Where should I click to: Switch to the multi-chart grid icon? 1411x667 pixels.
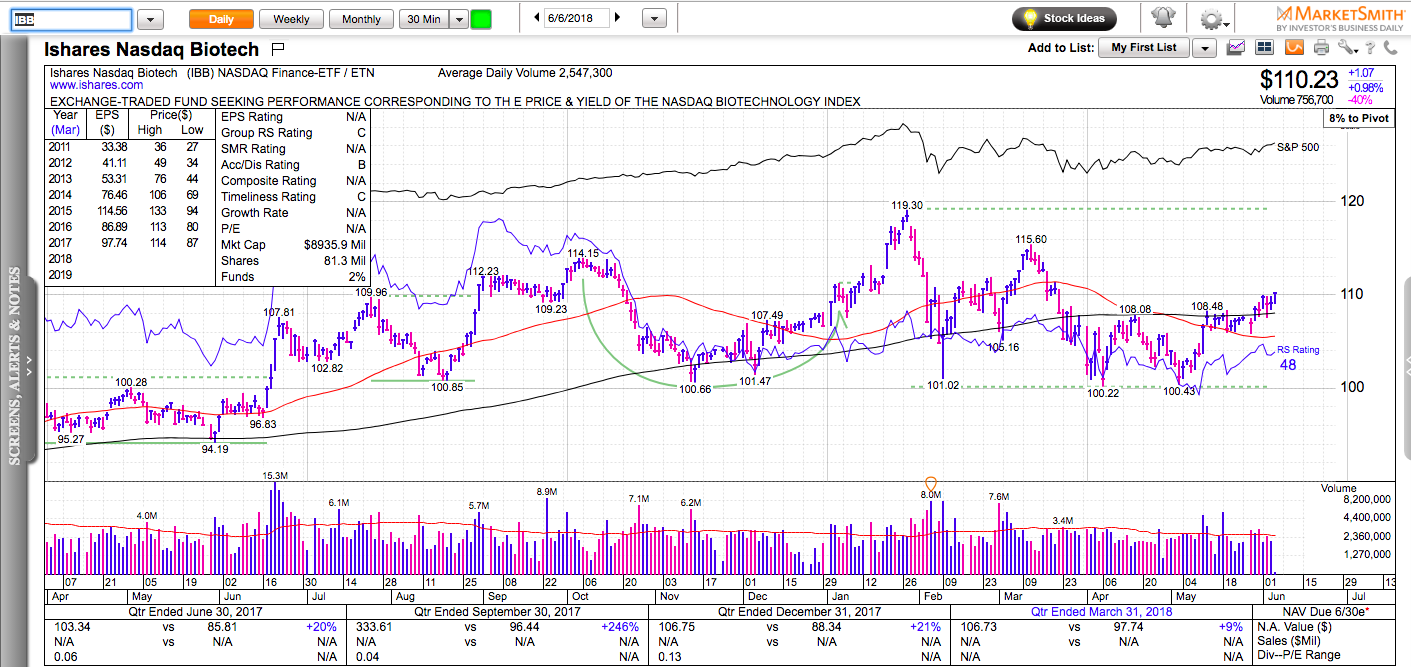1263,47
